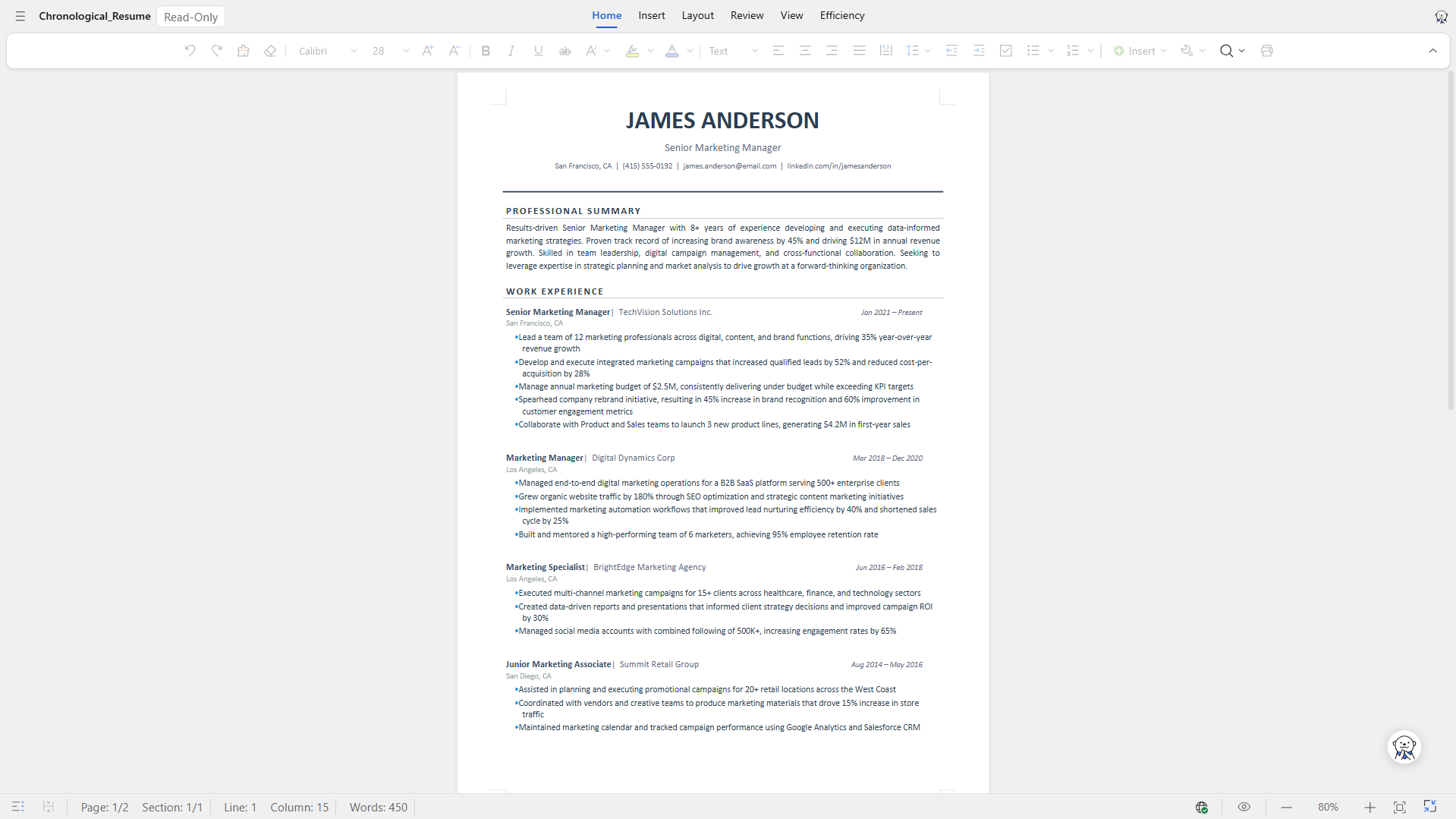Switch to the Insert tab
Viewport: 1456px width, 819px height.
click(652, 15)
